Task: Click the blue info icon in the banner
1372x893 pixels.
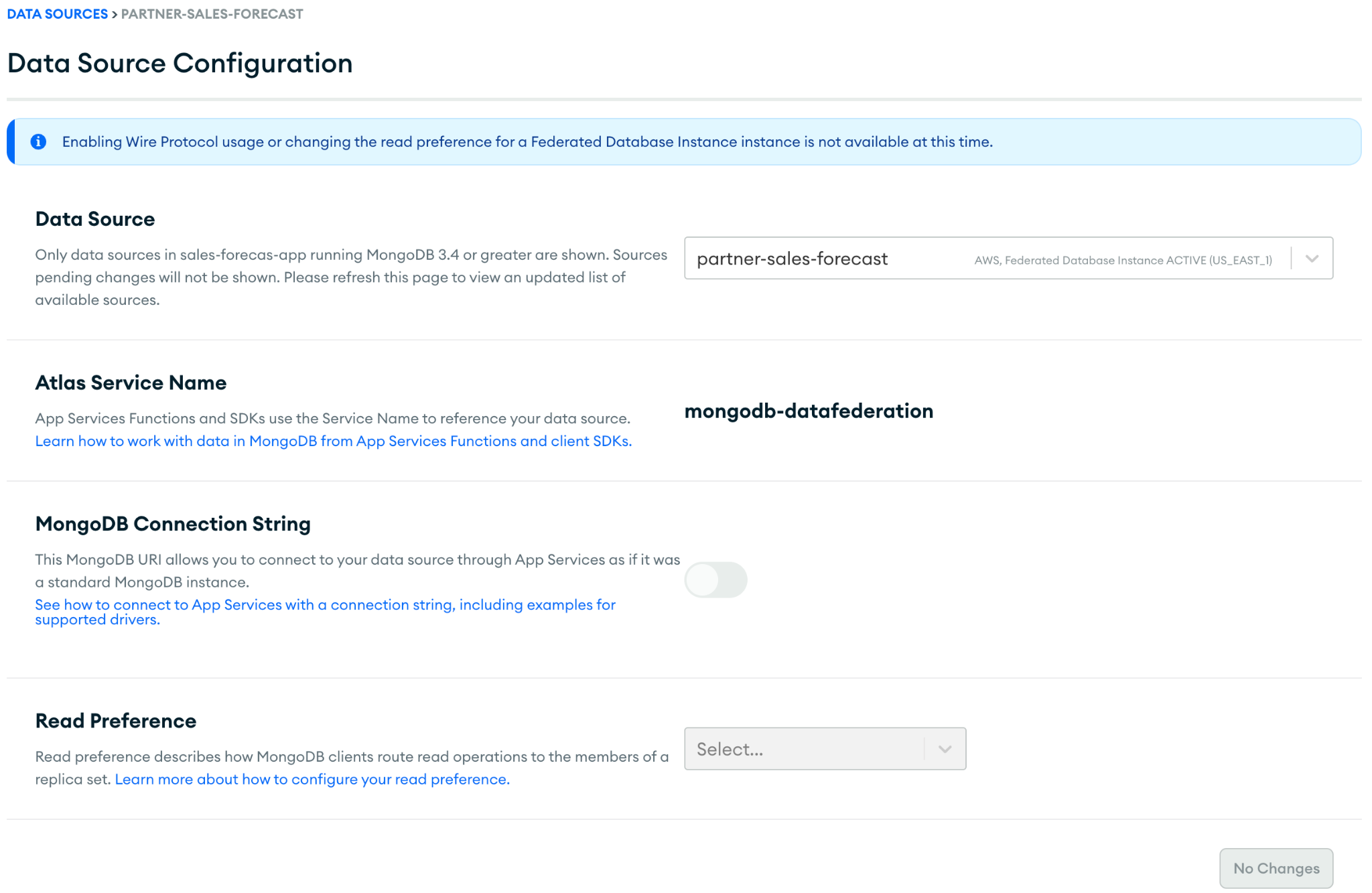Action: coord(38,141)
